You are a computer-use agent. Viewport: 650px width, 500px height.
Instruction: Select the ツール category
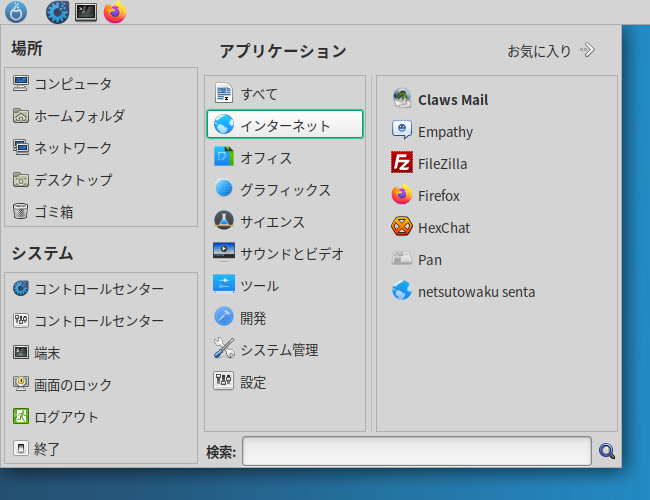coord(285,285)
